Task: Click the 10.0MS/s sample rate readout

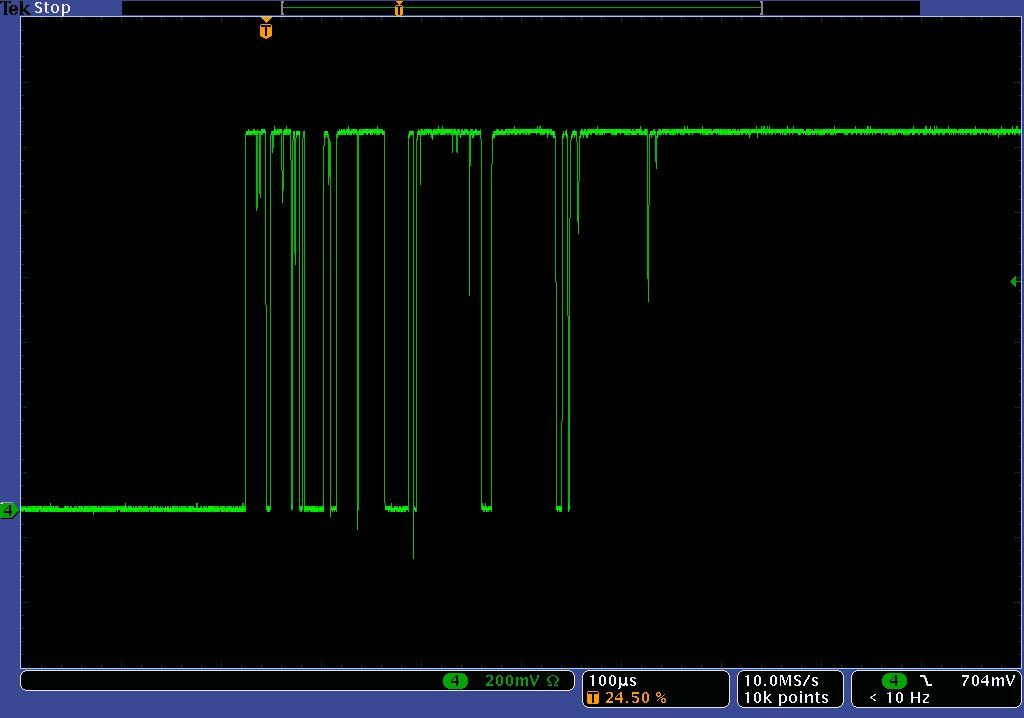Action: (x=781, y=681)
